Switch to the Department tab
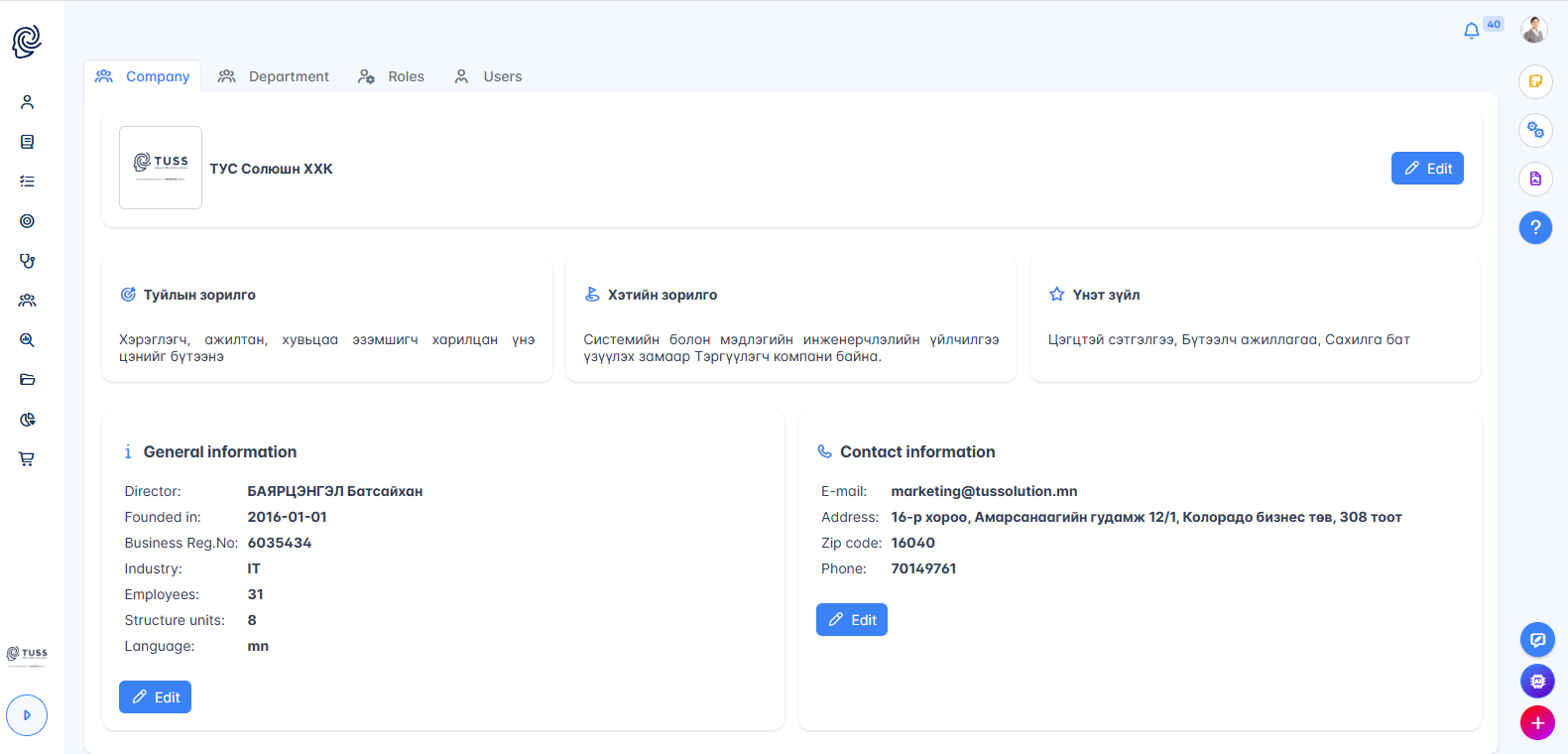The width and height of the screenshot is (1568, 754). click(274, 76)
